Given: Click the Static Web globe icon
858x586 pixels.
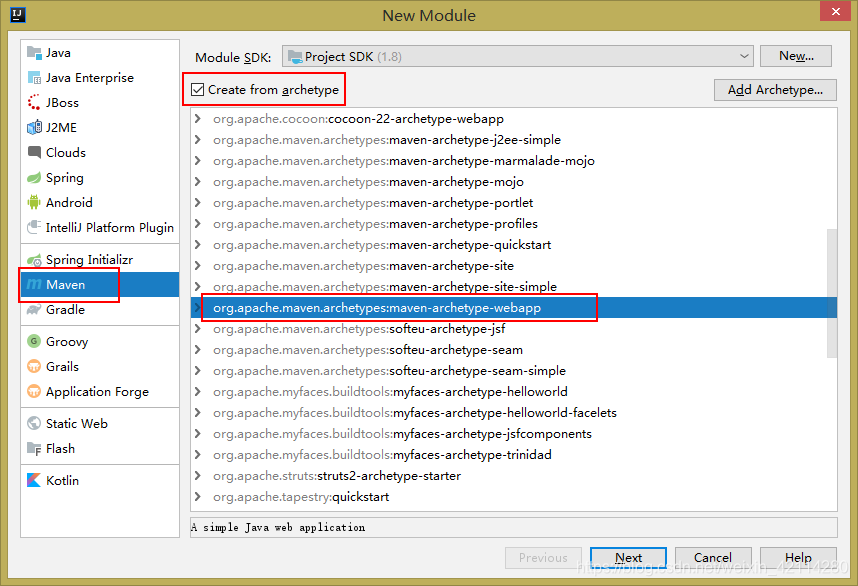Looking at the screenshot, I should pos(34,423).
